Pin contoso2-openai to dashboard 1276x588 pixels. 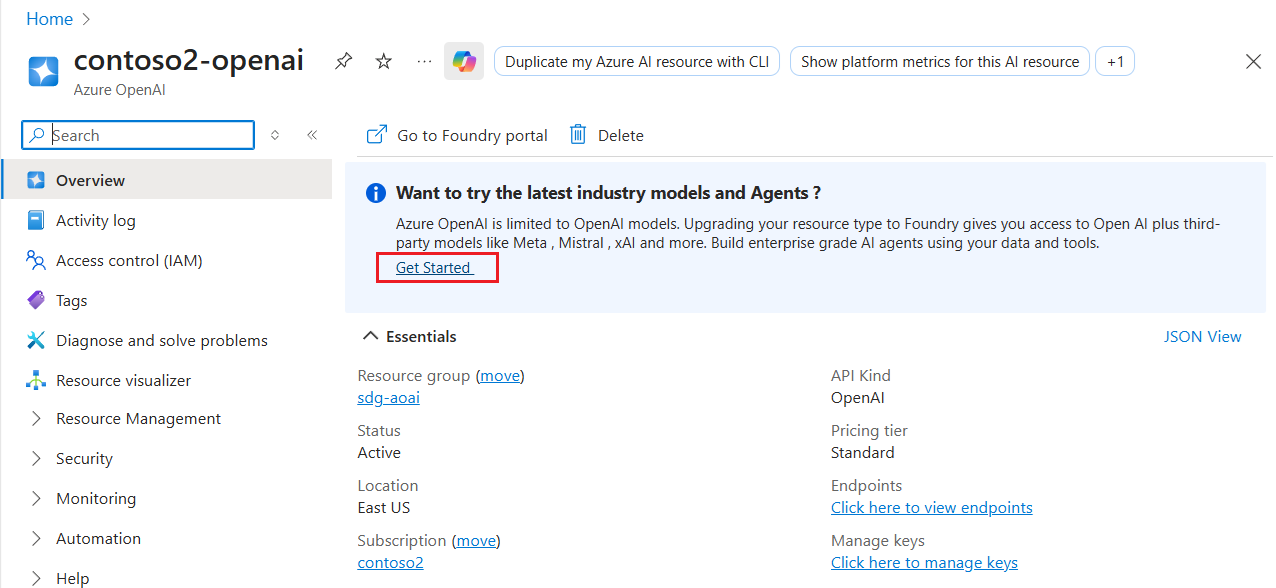pyautogui.click(x=343, y=61)
